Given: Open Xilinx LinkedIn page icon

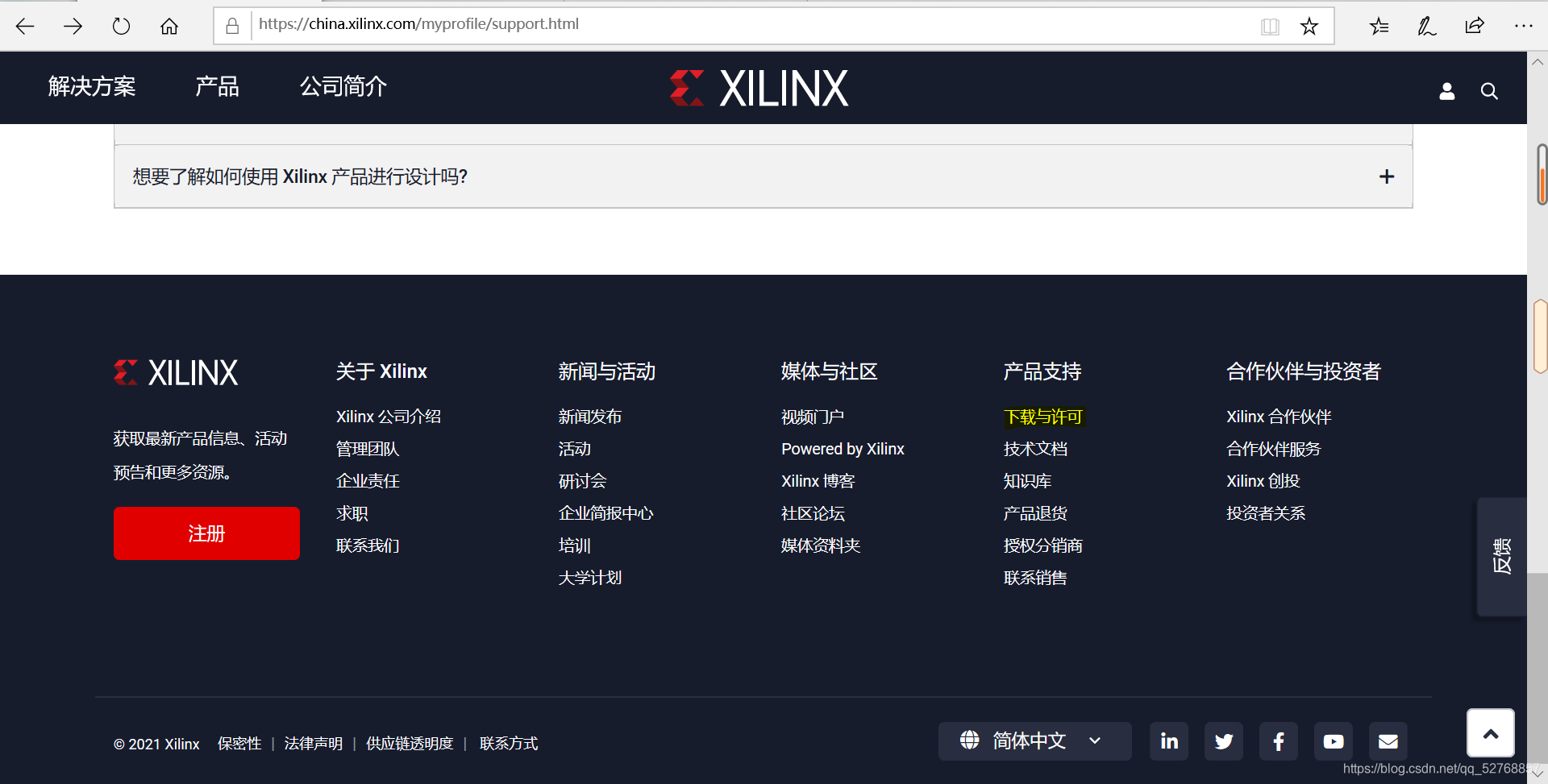Looking at the screenshot, I should coord(1169,741).
